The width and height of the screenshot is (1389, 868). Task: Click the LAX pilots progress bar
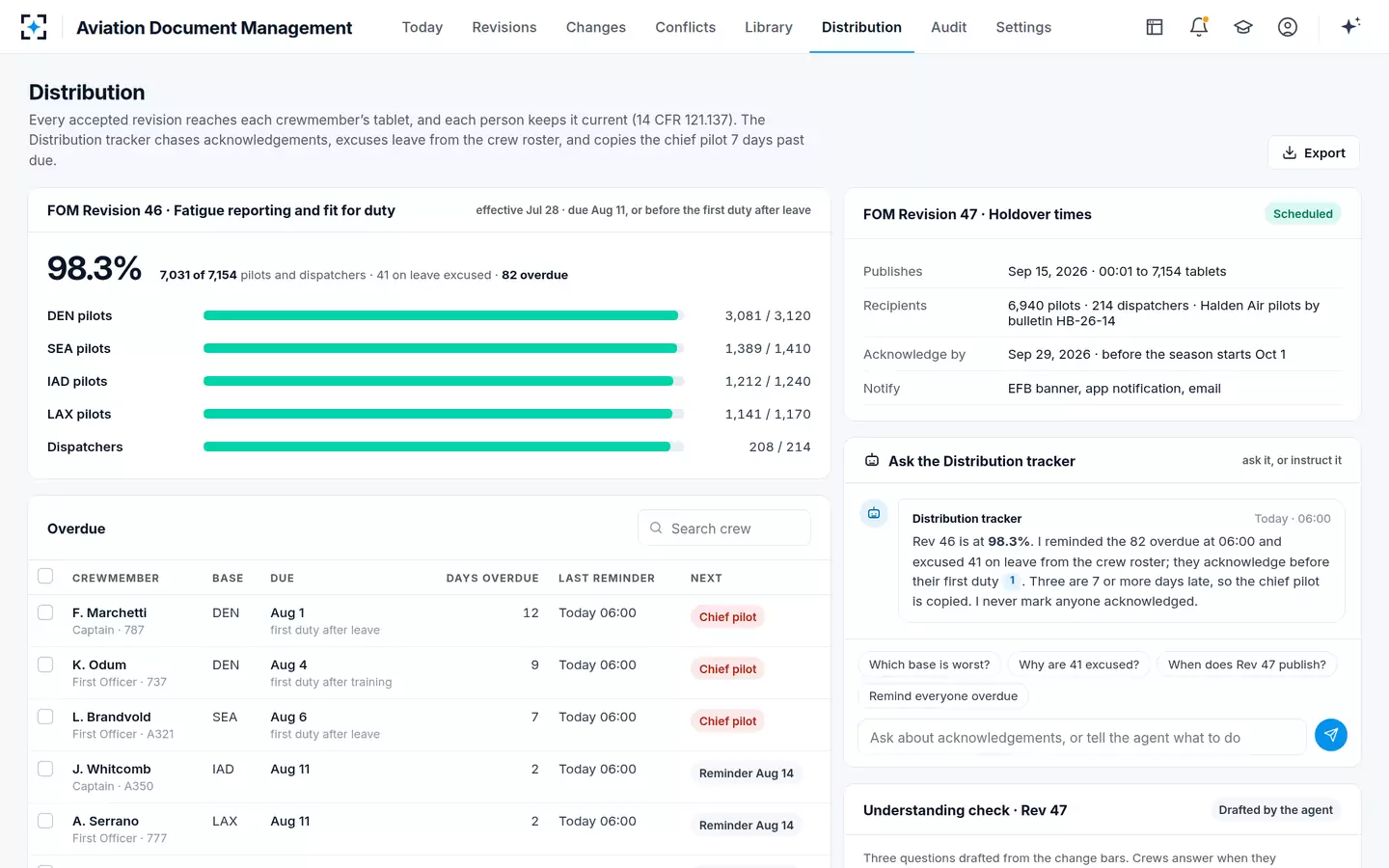point(444,414)
